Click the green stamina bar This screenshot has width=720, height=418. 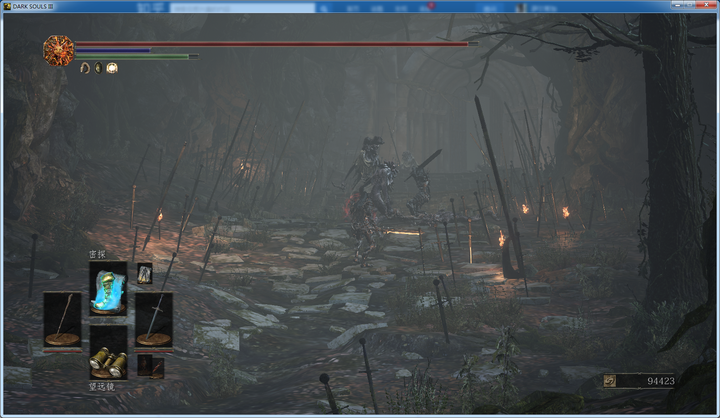coord(136,56)
